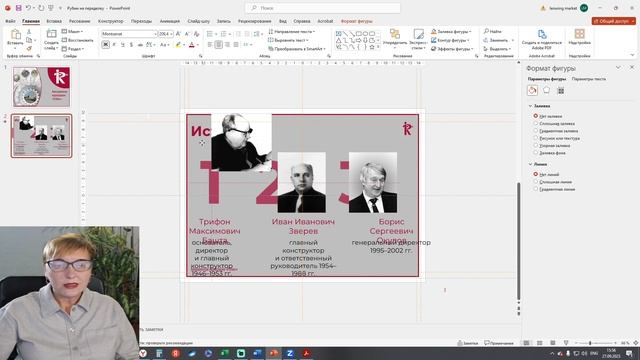Click the Replace (Заменить) button
The image size is (640, 360).
click(496, 40)
